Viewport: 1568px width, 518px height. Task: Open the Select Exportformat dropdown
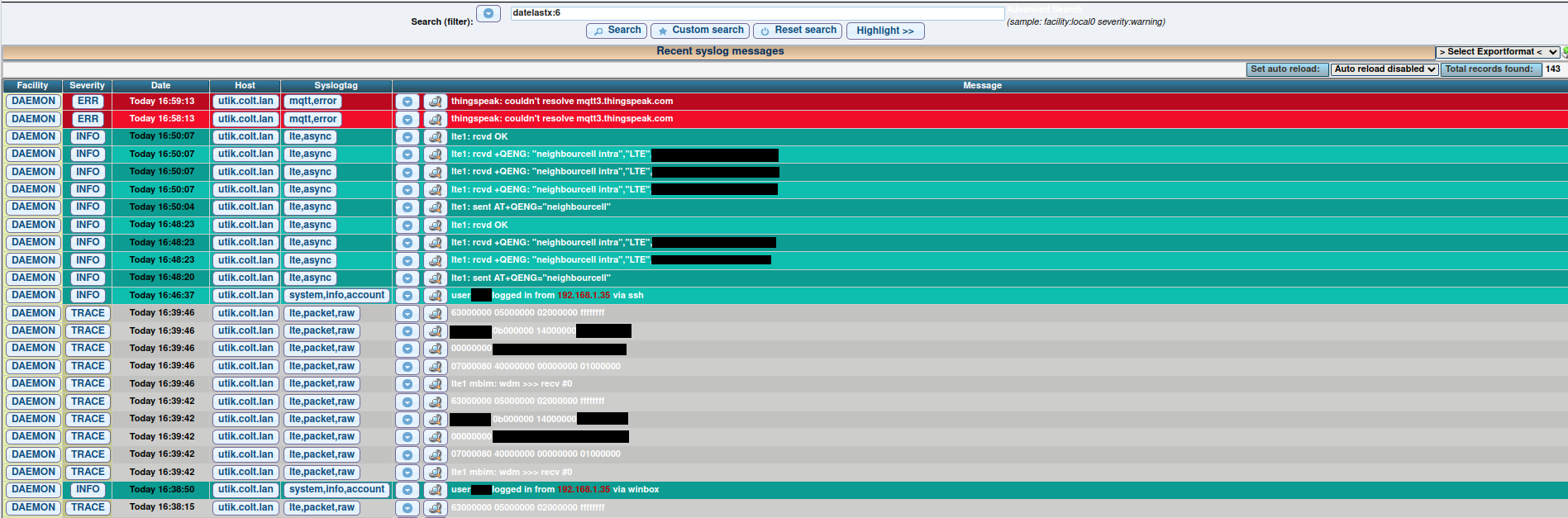(x=1497, y=52)
